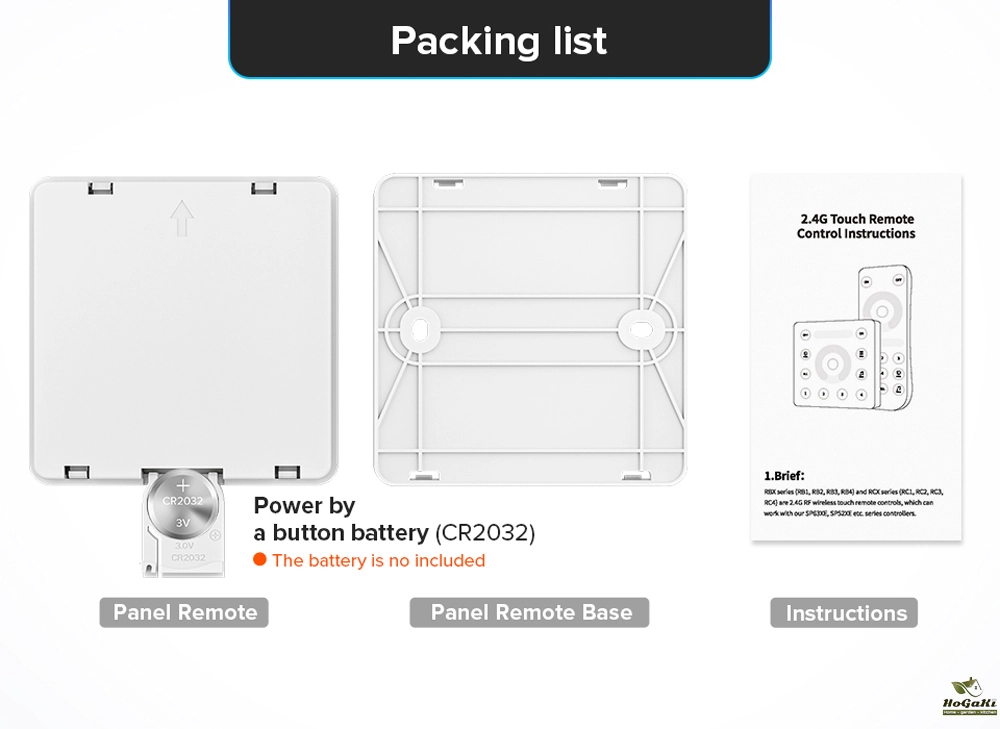Click the brief paragraph text in the booklet
The image size is (1000, 729).
pos(853,503)
